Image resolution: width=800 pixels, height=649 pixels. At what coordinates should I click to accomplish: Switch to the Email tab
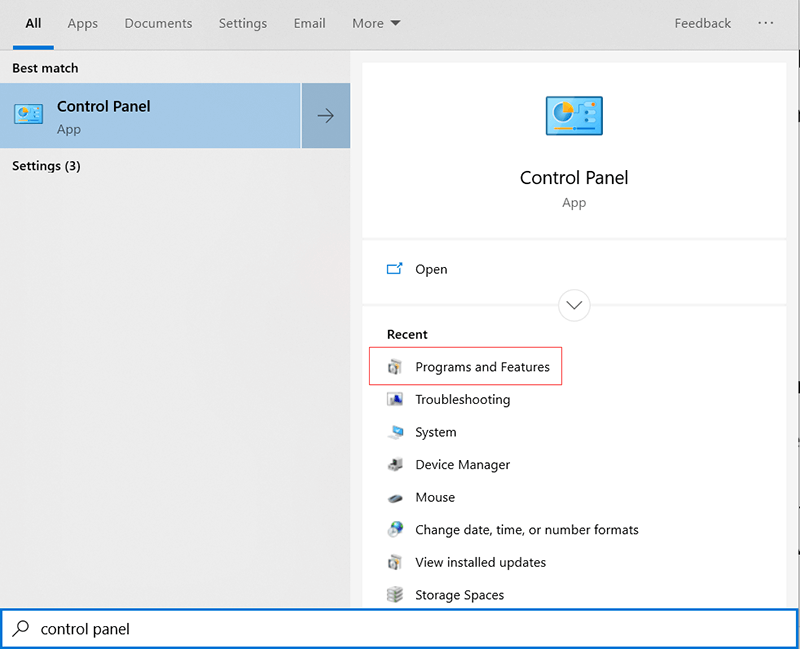[309, 23]
